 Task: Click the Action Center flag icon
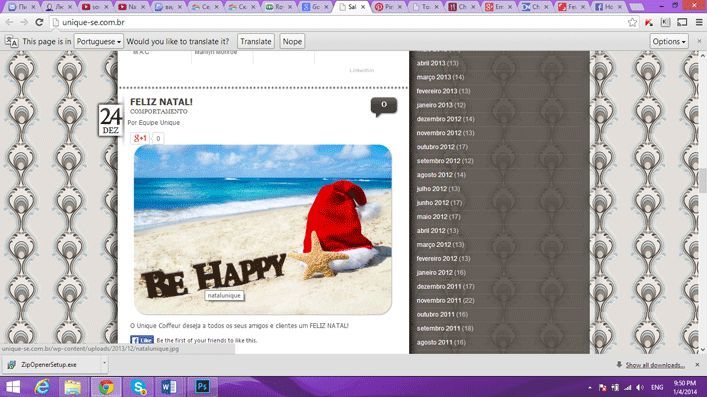pyautogui.click(x=602, y=388)
